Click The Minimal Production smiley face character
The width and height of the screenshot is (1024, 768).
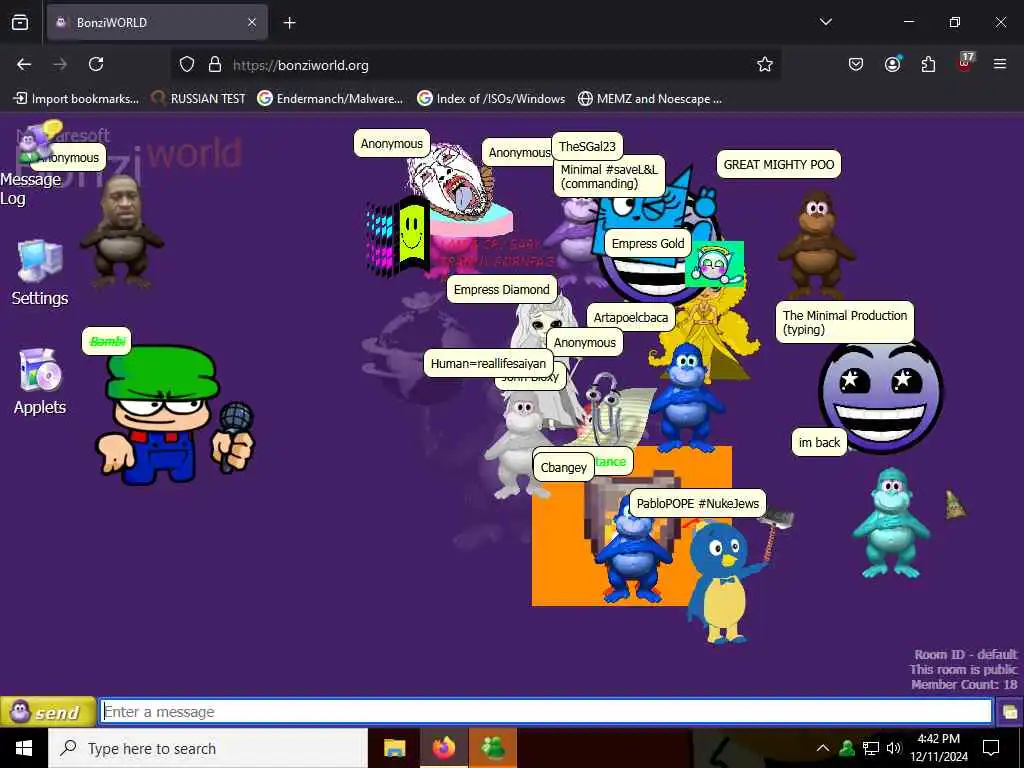click(881, 395)
